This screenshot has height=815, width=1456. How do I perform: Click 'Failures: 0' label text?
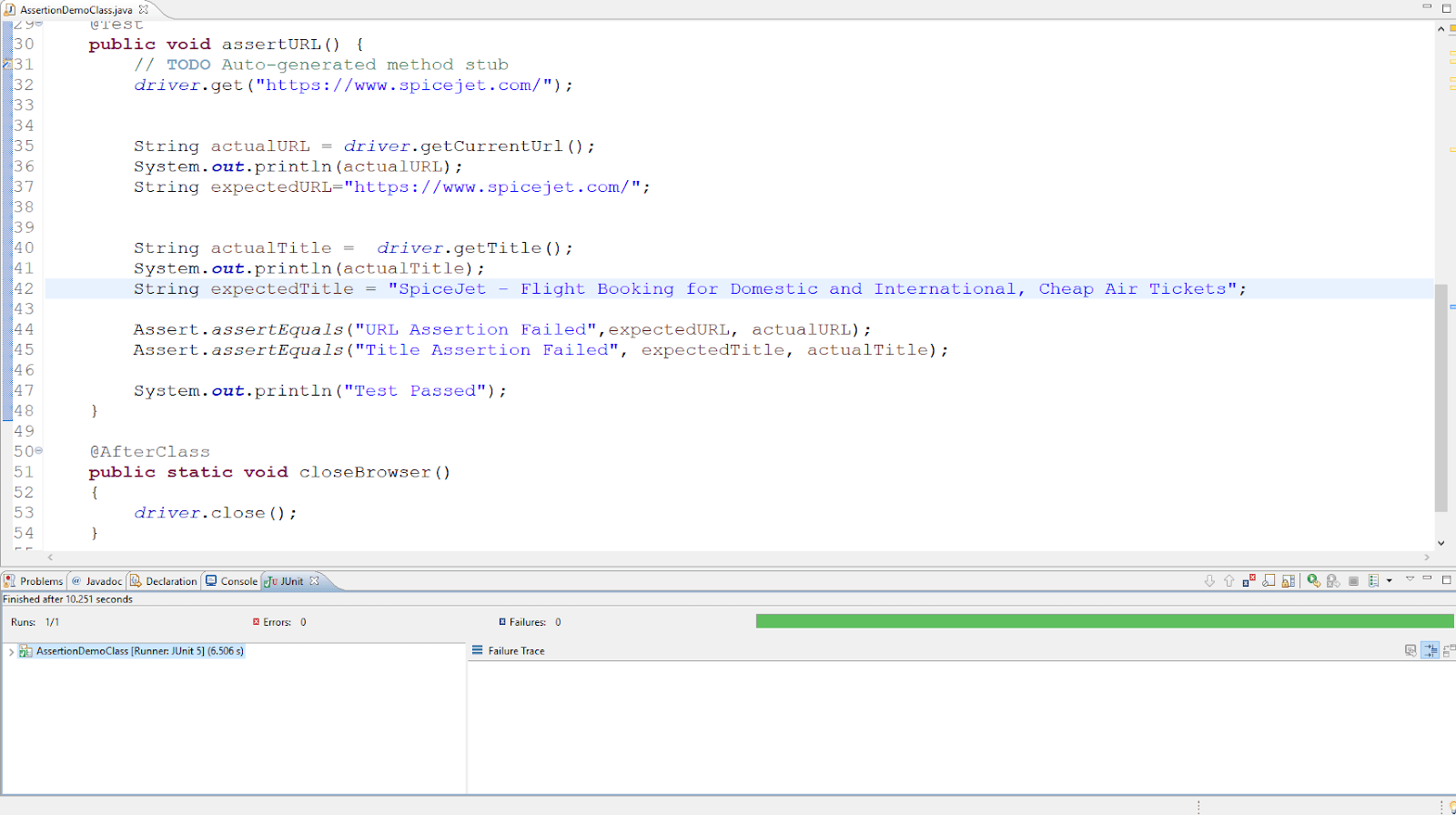(x=535, y=622)
